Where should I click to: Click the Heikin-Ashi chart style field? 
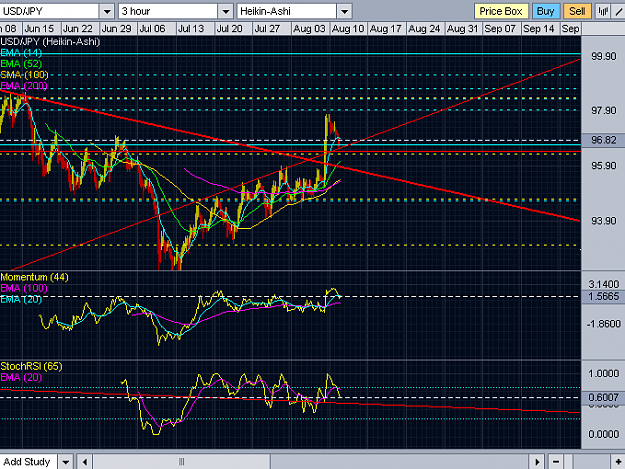(x=287, y=11)
